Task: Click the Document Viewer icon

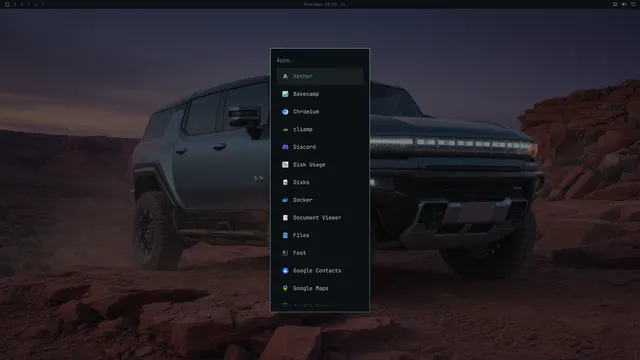Action: (x=285, y=218)
